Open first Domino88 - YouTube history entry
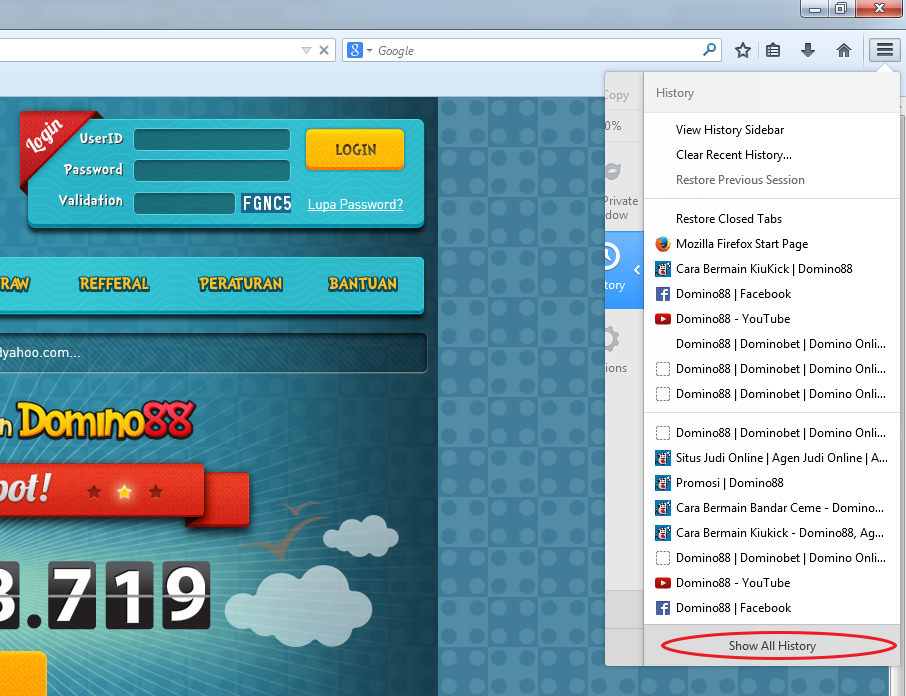906x696 pixels. [772, 319]
